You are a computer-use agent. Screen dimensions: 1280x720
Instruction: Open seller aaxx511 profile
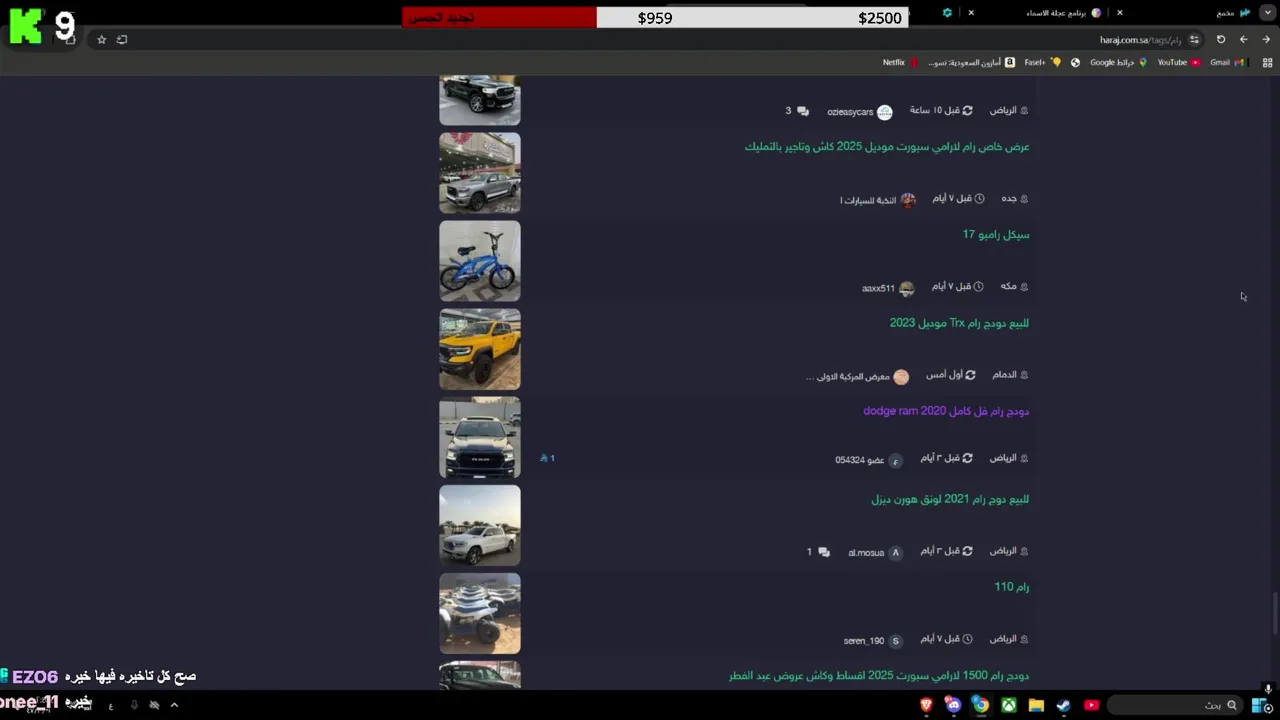[x=888, y=288]
